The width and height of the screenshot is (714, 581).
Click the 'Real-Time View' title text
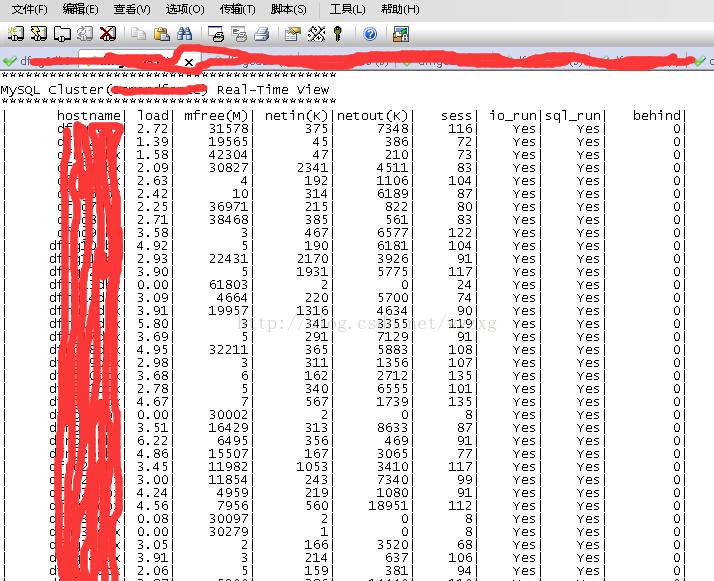tap(273, 90)
